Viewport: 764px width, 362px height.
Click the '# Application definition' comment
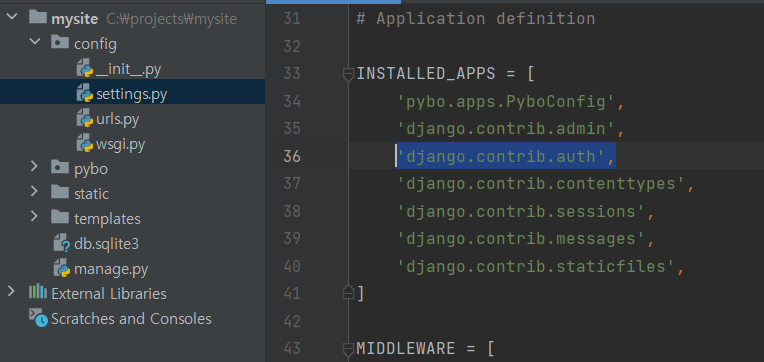tap(476, 19)
